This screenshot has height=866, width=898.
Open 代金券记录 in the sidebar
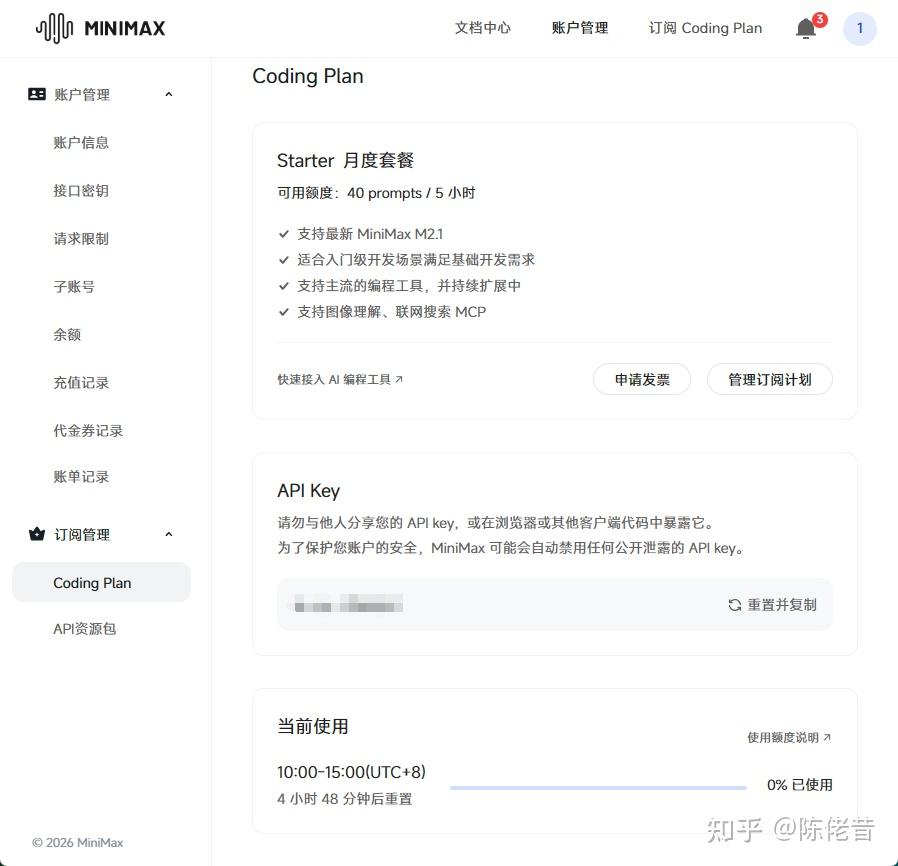click(x=88, y=431)
